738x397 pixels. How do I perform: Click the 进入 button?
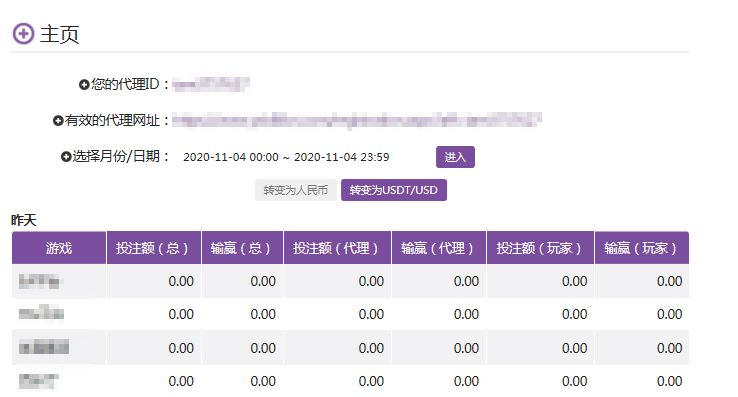(x=455, y=157)
